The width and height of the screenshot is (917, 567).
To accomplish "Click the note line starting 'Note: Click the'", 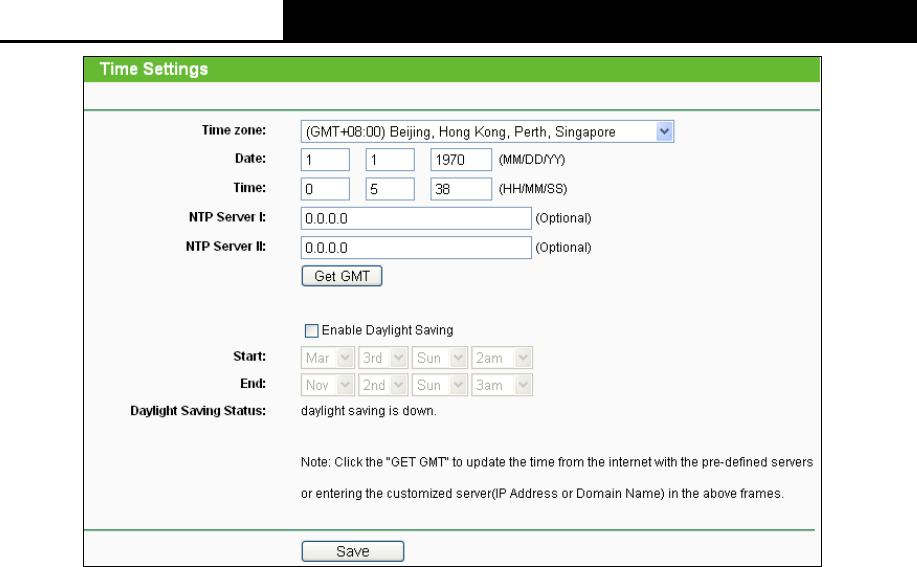I will click(557, 462).
